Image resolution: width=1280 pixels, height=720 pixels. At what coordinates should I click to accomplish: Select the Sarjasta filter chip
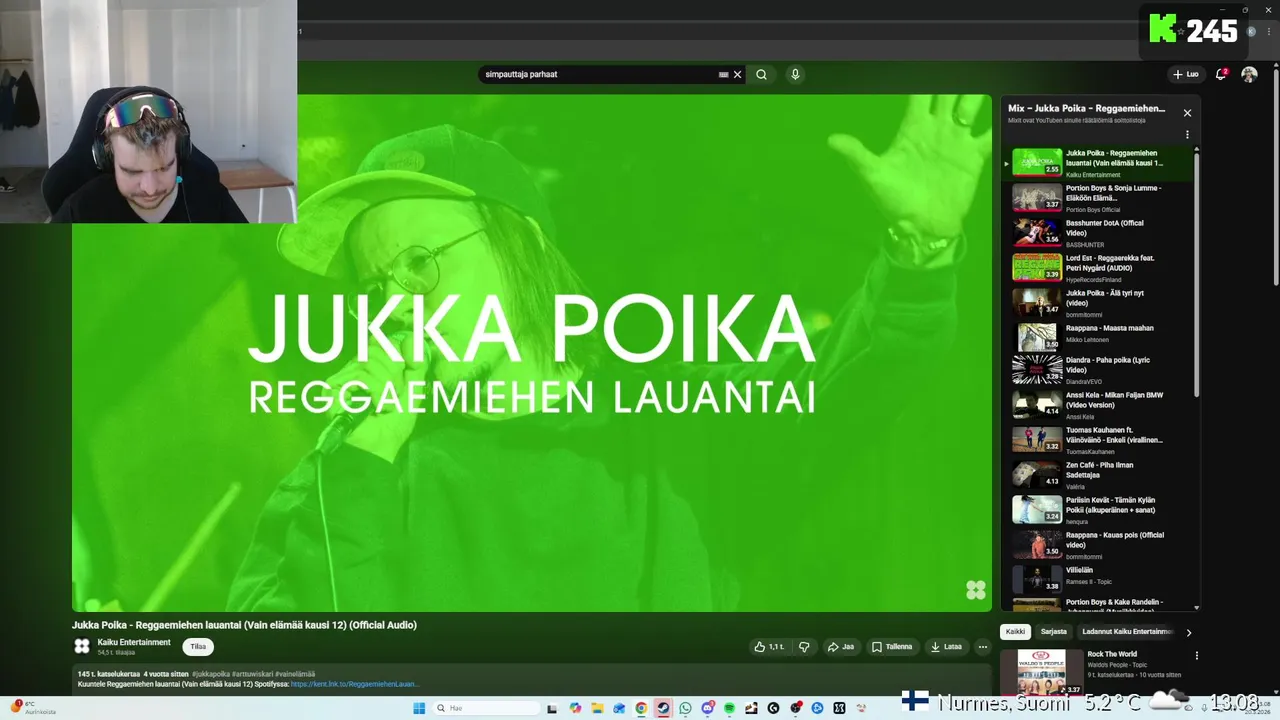(x=1053, y=632)
